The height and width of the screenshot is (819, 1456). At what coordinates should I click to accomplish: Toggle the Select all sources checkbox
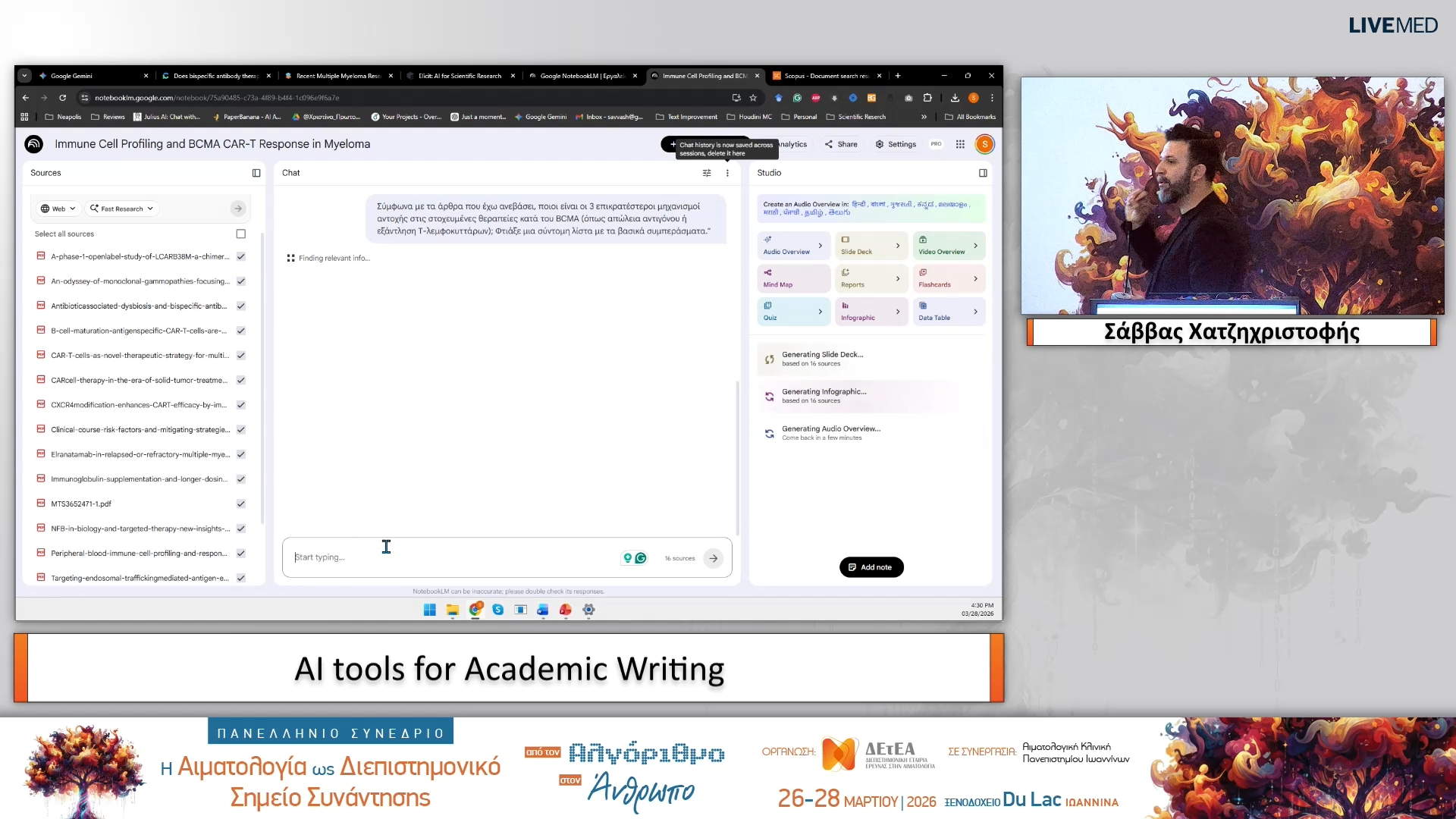[241, 234]
